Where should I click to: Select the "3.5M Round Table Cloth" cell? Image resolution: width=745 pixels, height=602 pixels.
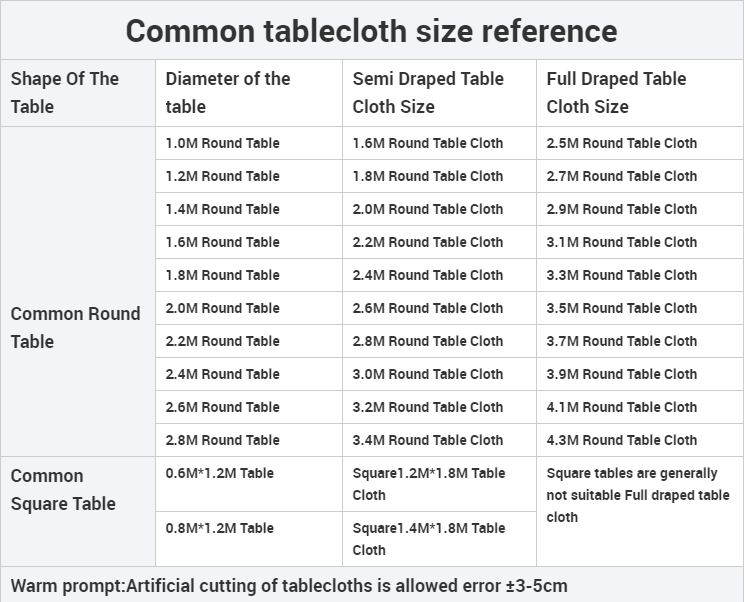pyautogui.click(x=622, y=308)
